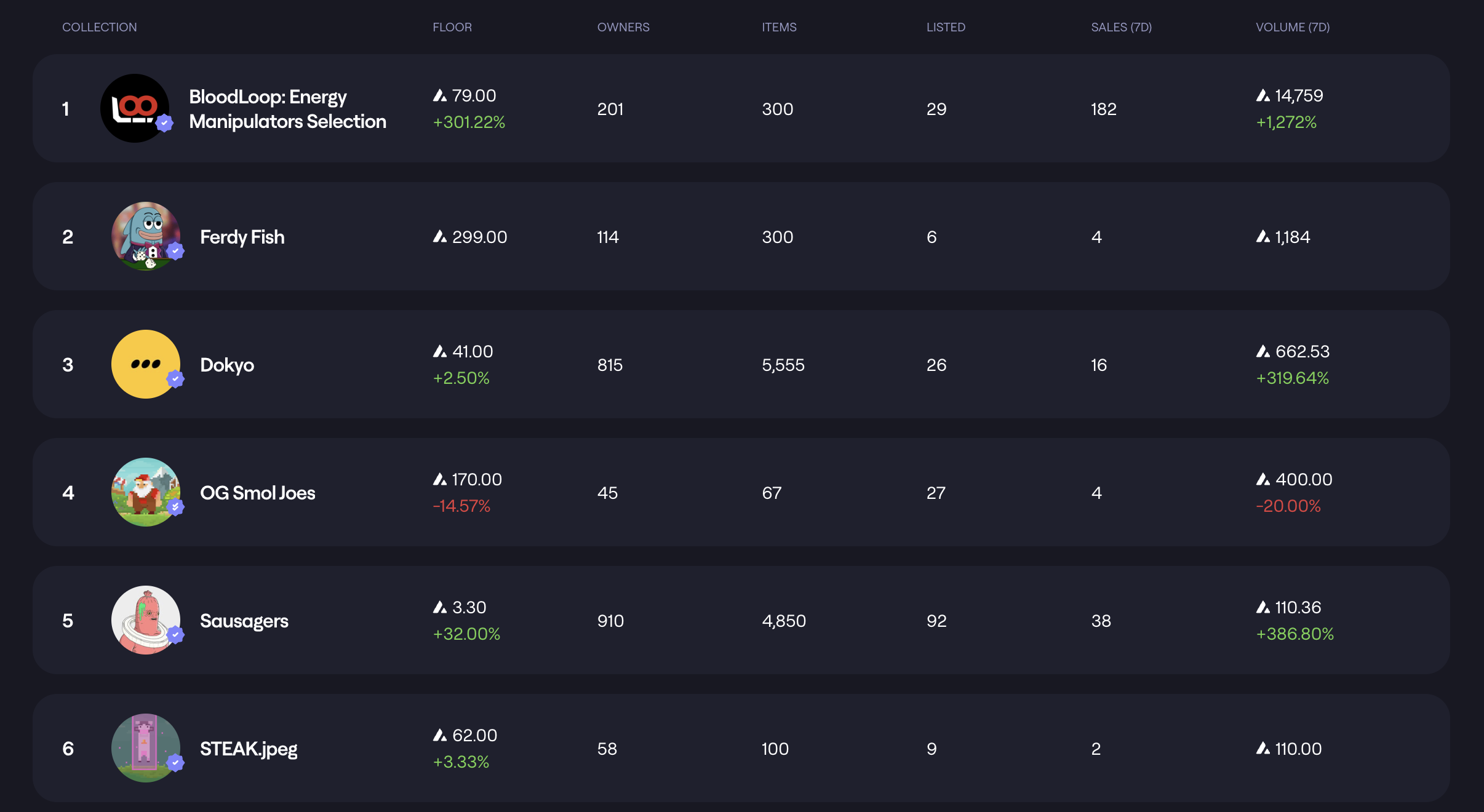The image size is (1484, 812).
Task: Sort by the SALES (7D) column header
Action: click(x=1121, y=27)
